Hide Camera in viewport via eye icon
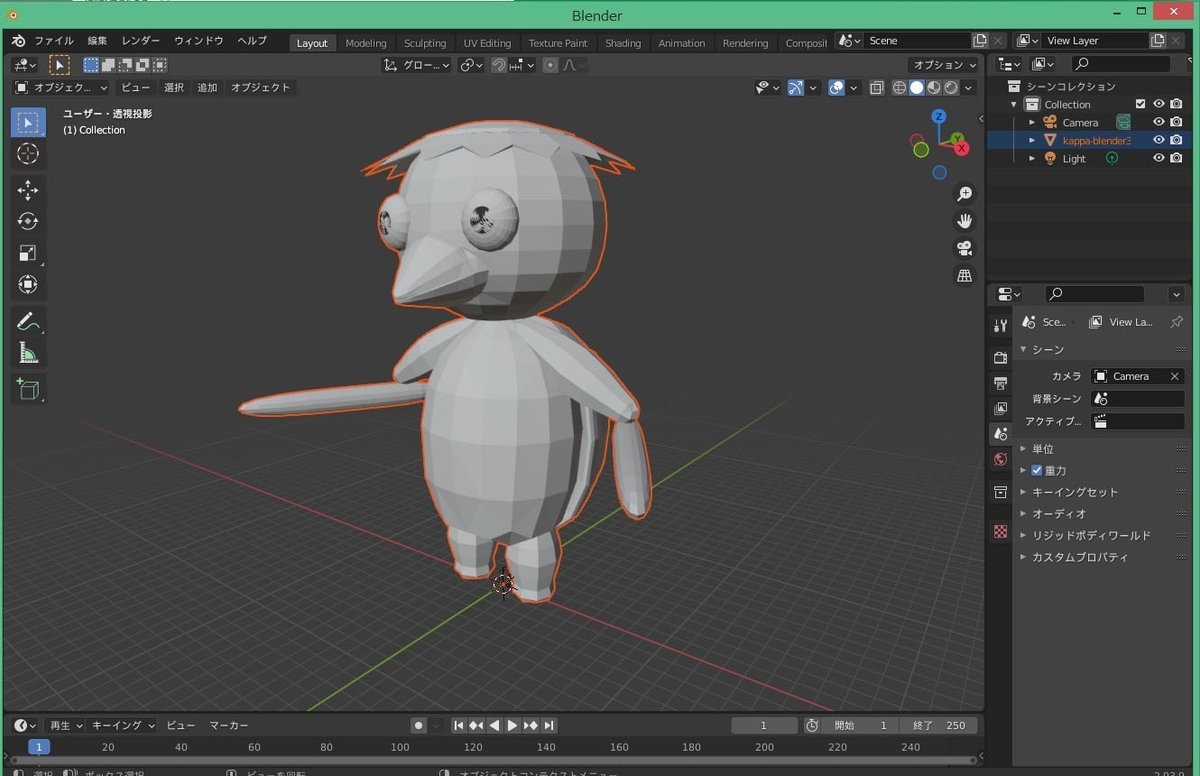1200x776 pixels. point(1159,122)
